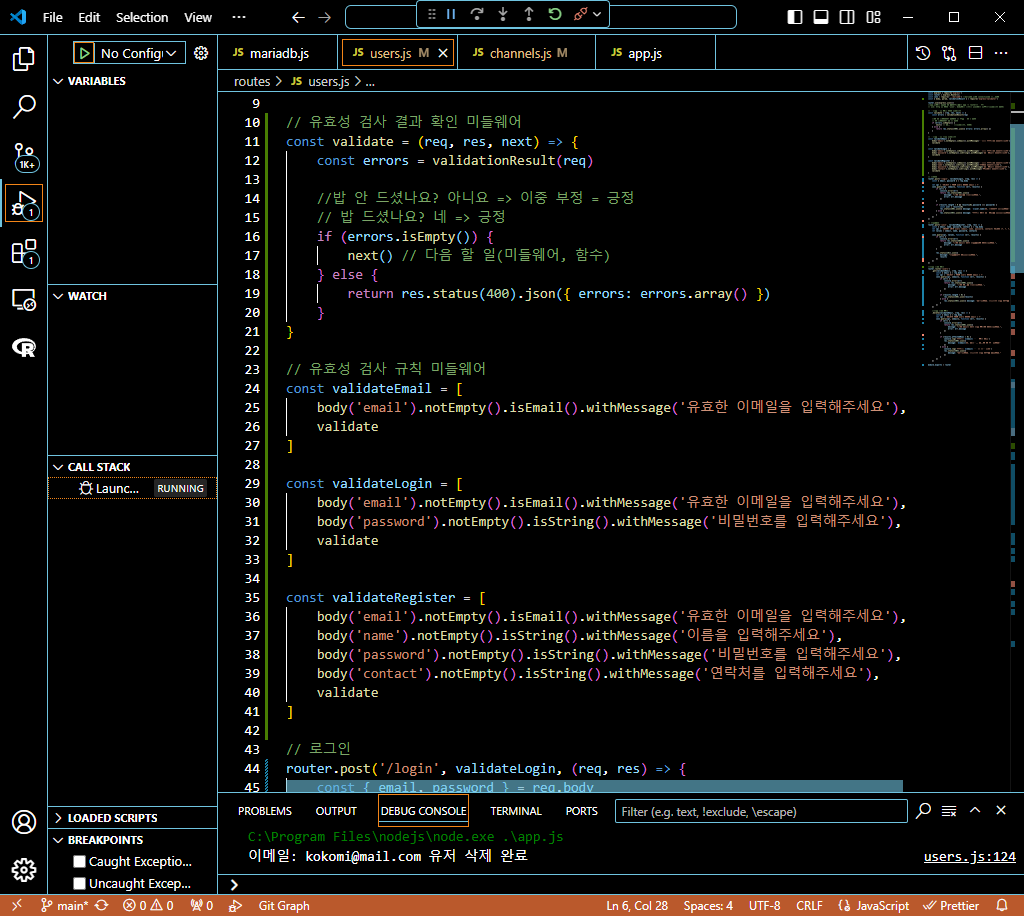1024x916 pixels.
Task: Switch to the PROBLEMS panel tab
Action: pos(264,811)
